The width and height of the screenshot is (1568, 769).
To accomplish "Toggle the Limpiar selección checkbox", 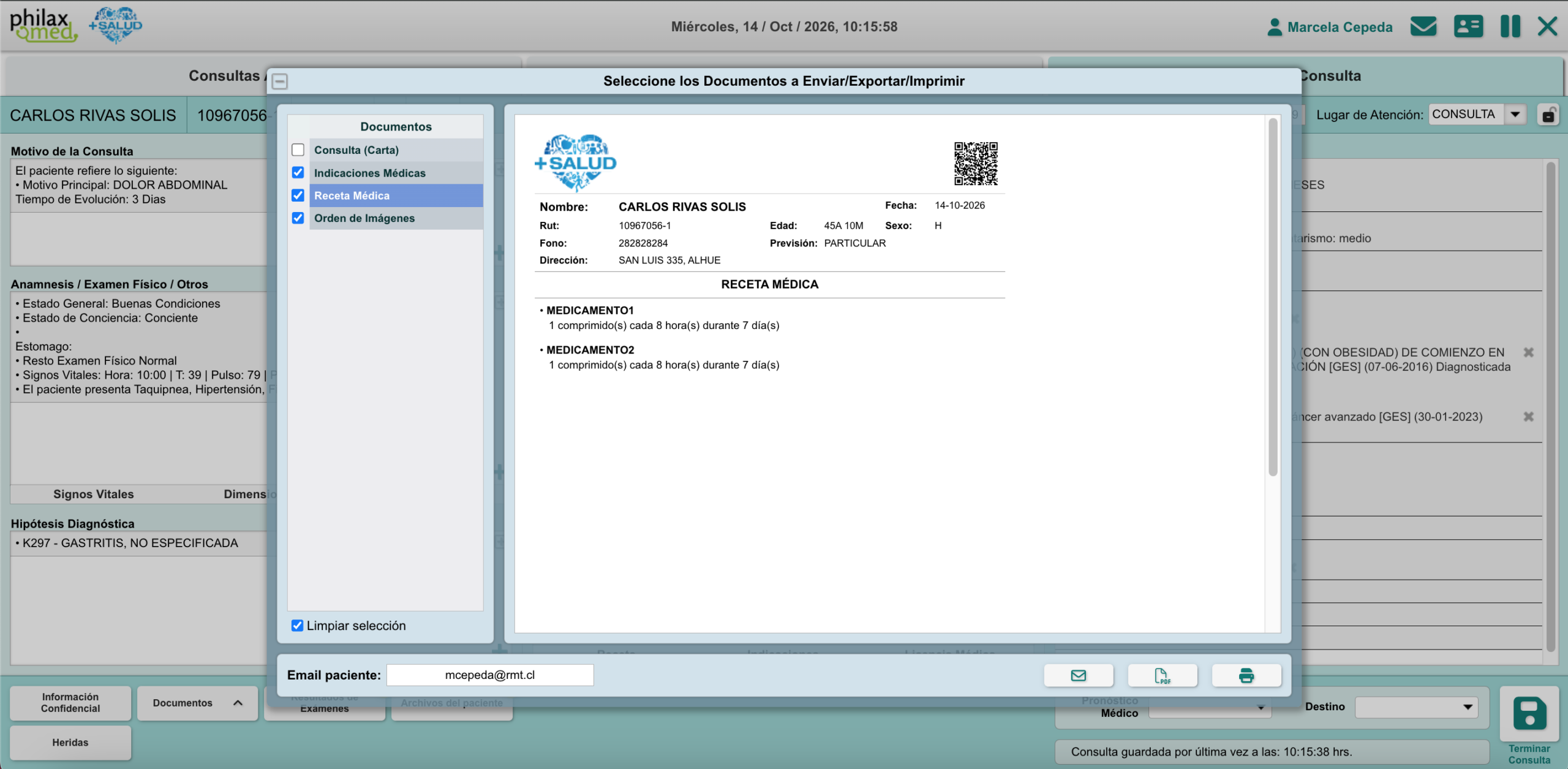I will 297,626.
